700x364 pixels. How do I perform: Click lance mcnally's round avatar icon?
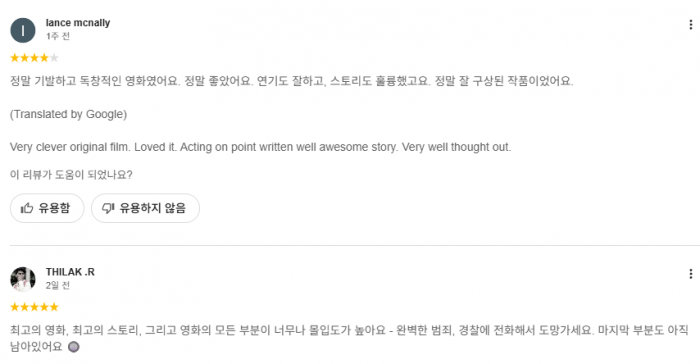pos(23,30)
